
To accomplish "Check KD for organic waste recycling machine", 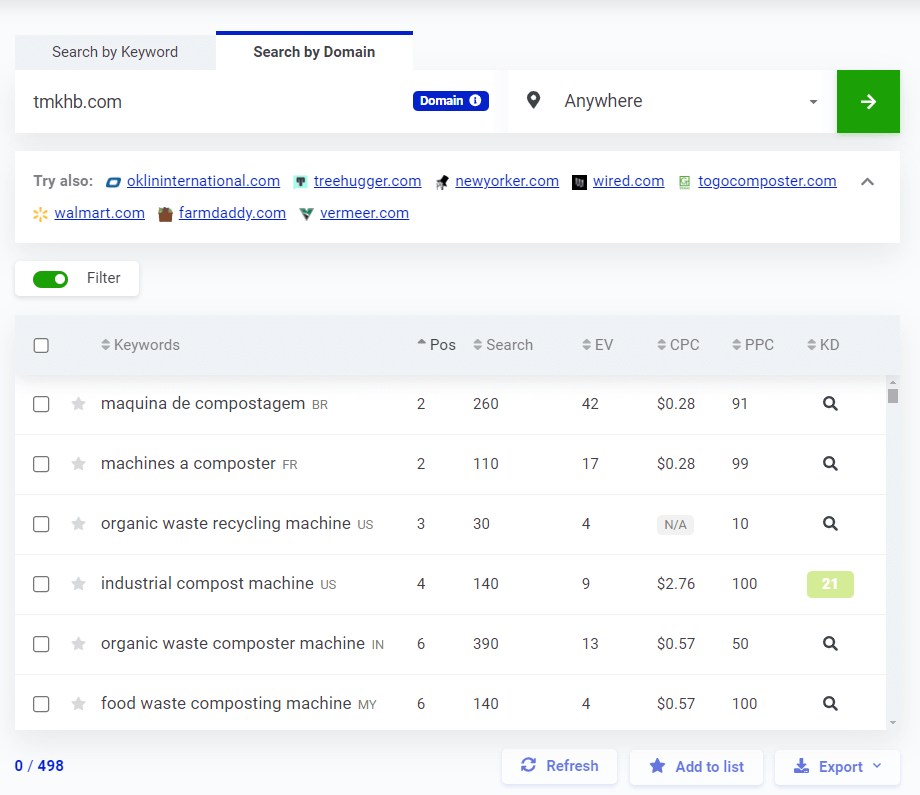I will (830, 523).
